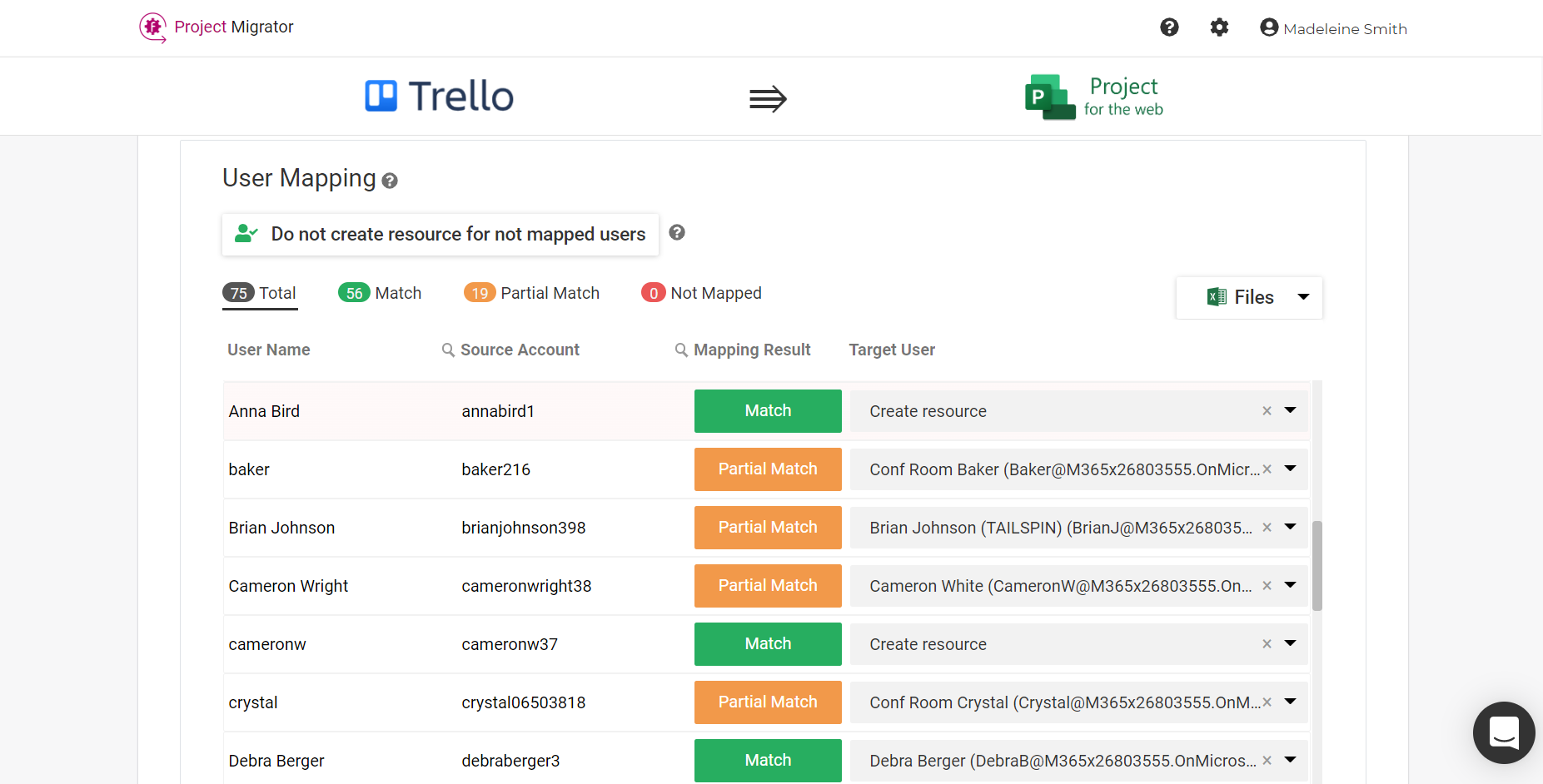Click the Project Migrator logo icon
Viewport: 1543px width, 784px height.
(x=152, y=27)
